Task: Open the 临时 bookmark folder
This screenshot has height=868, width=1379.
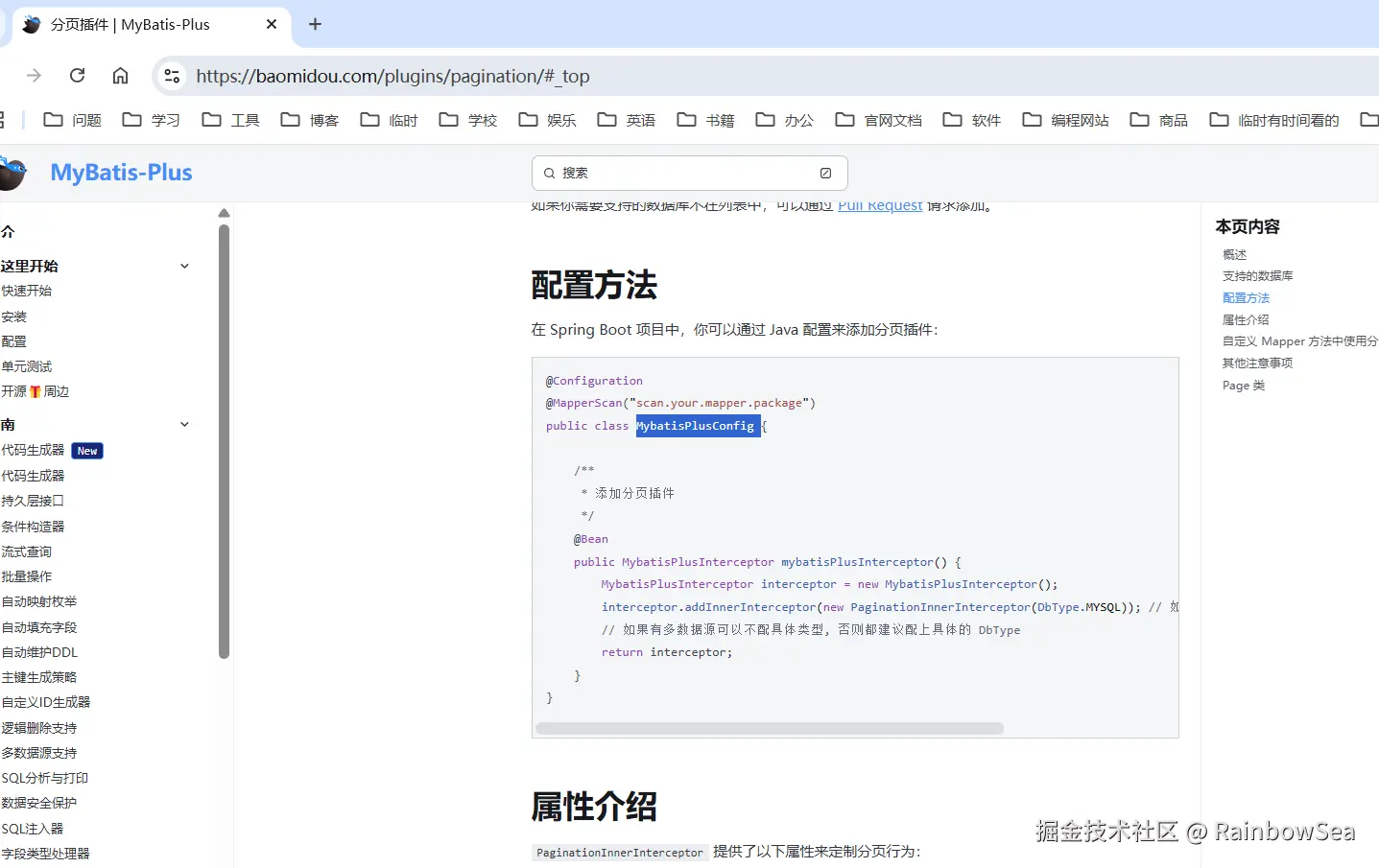Action: pos(390,120)
